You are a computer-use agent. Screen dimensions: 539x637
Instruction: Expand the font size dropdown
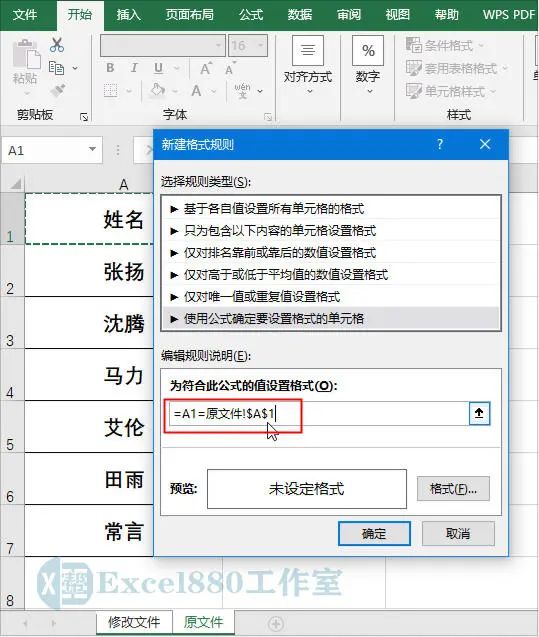[x=260, y=45]
